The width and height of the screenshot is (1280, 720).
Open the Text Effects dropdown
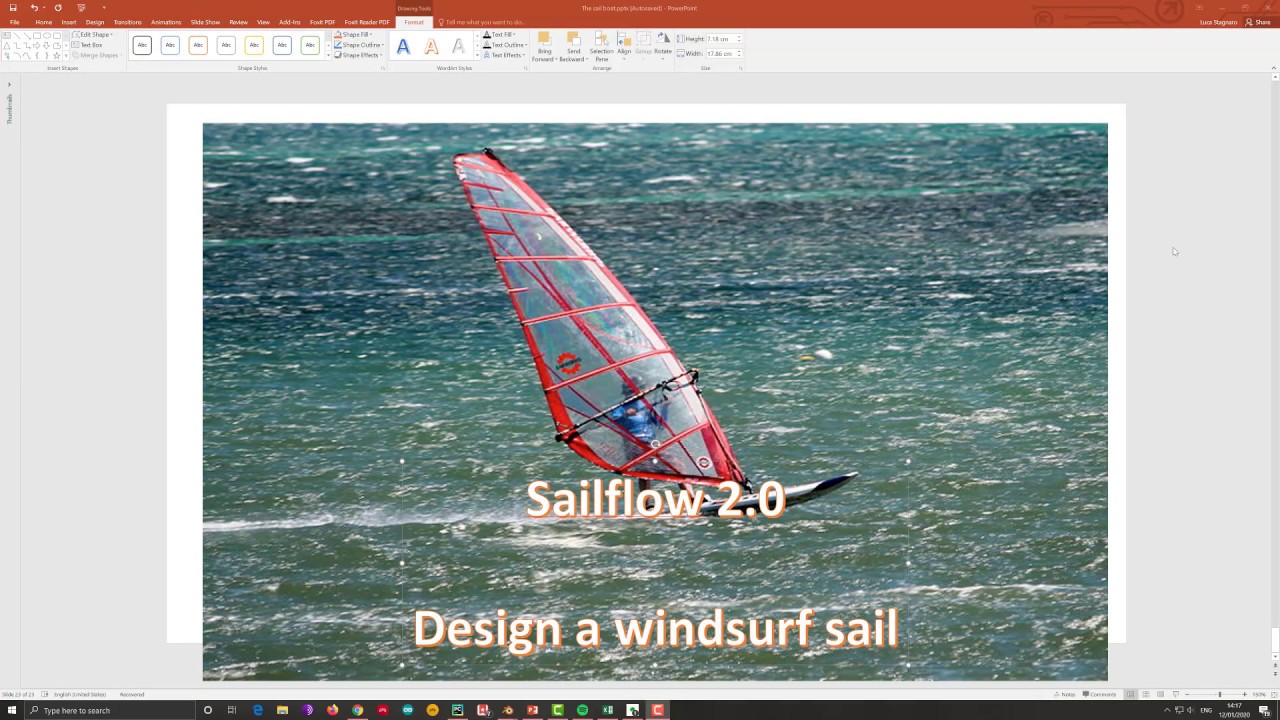tap(504, 55)
